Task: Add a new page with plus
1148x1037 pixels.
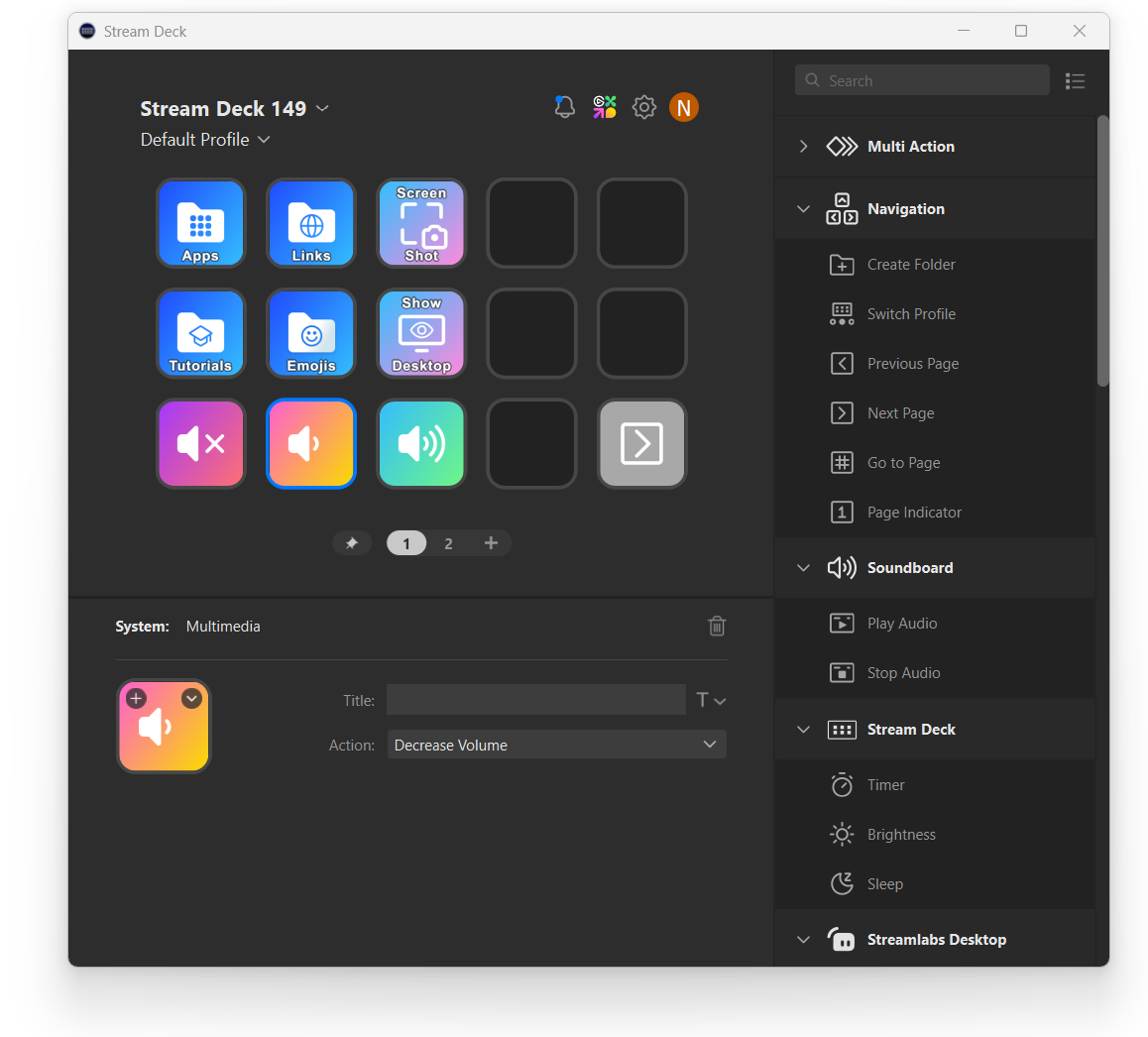Action: [x=492, y=542]
